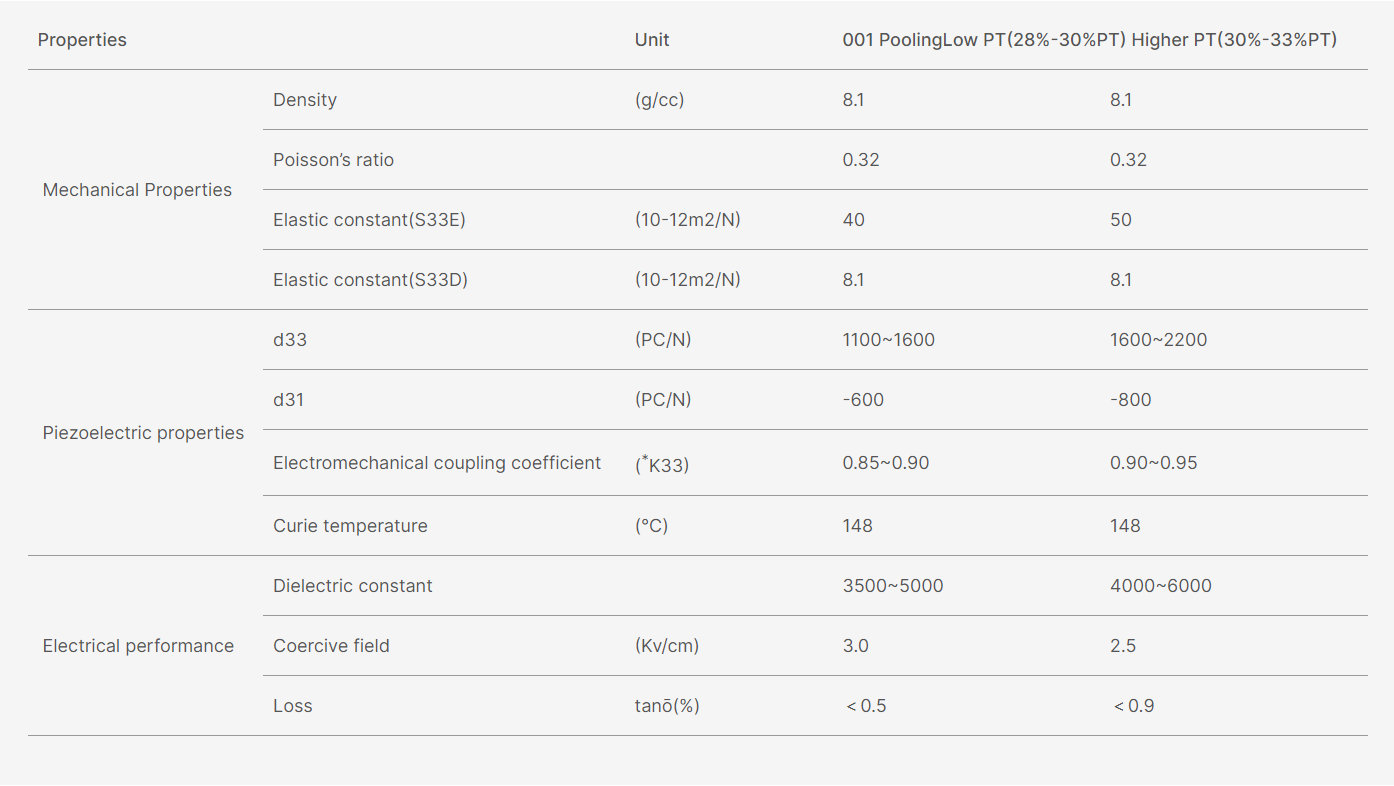Click the Mechanical Properties group label

137,190
